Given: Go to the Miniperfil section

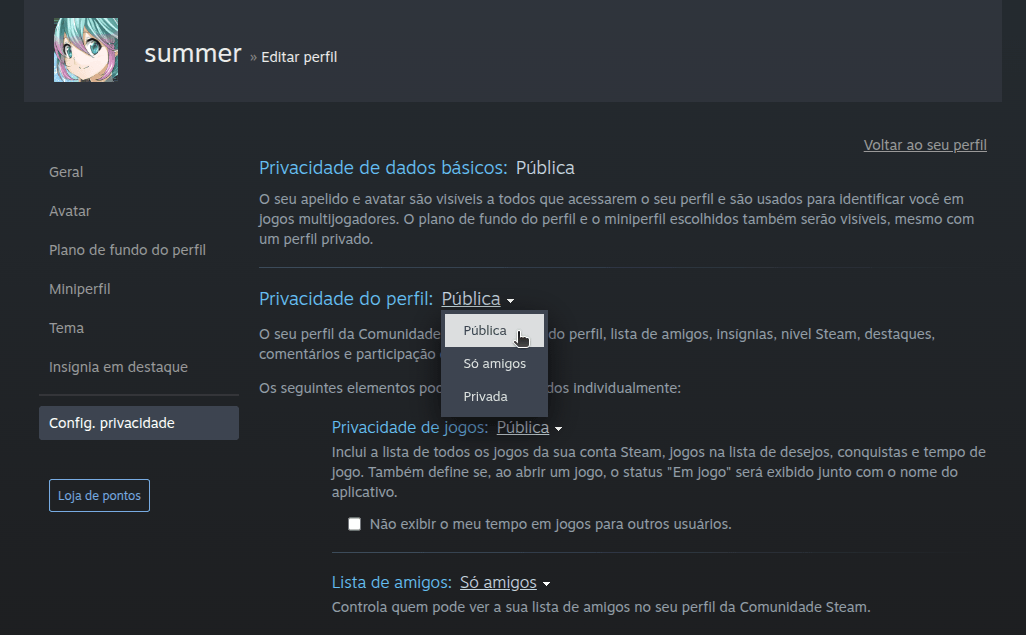Looking at the screenshot, I should (x=79, y=288).
